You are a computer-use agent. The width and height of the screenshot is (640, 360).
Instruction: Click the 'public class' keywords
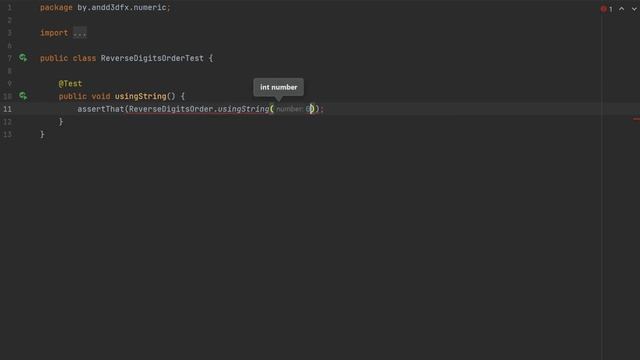coord(68,58)
